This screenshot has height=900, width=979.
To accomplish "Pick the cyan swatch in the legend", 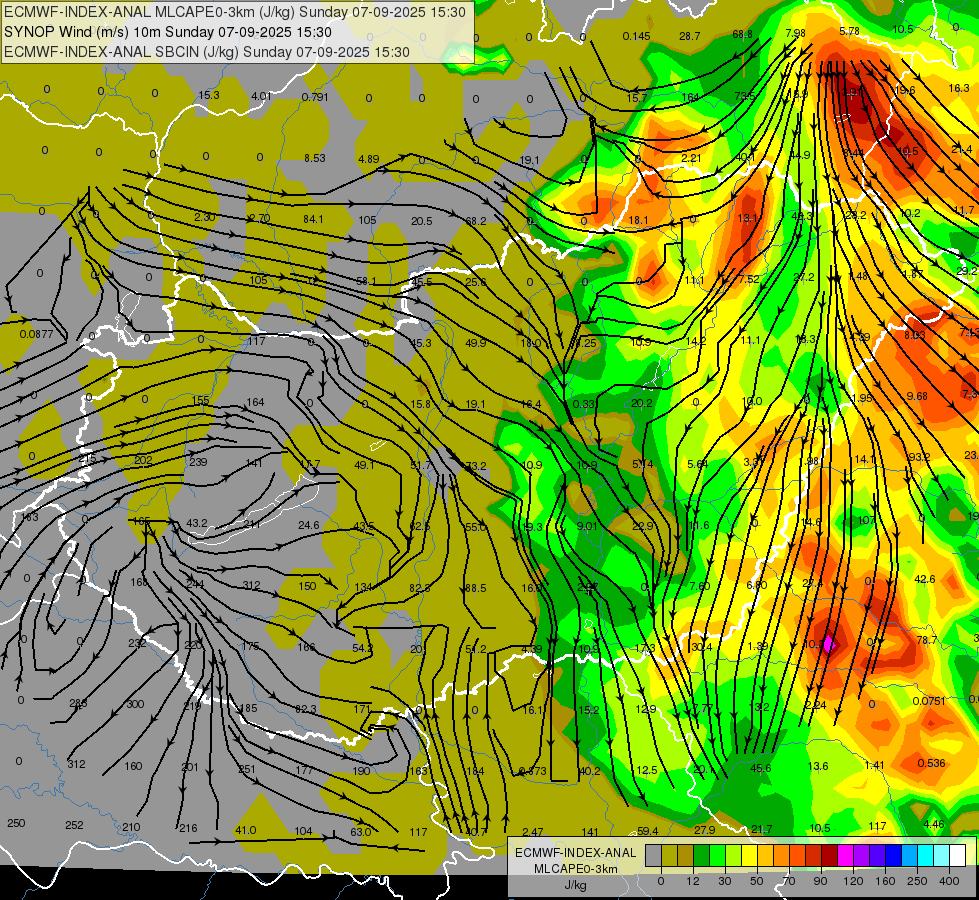I will click(926, 855).
